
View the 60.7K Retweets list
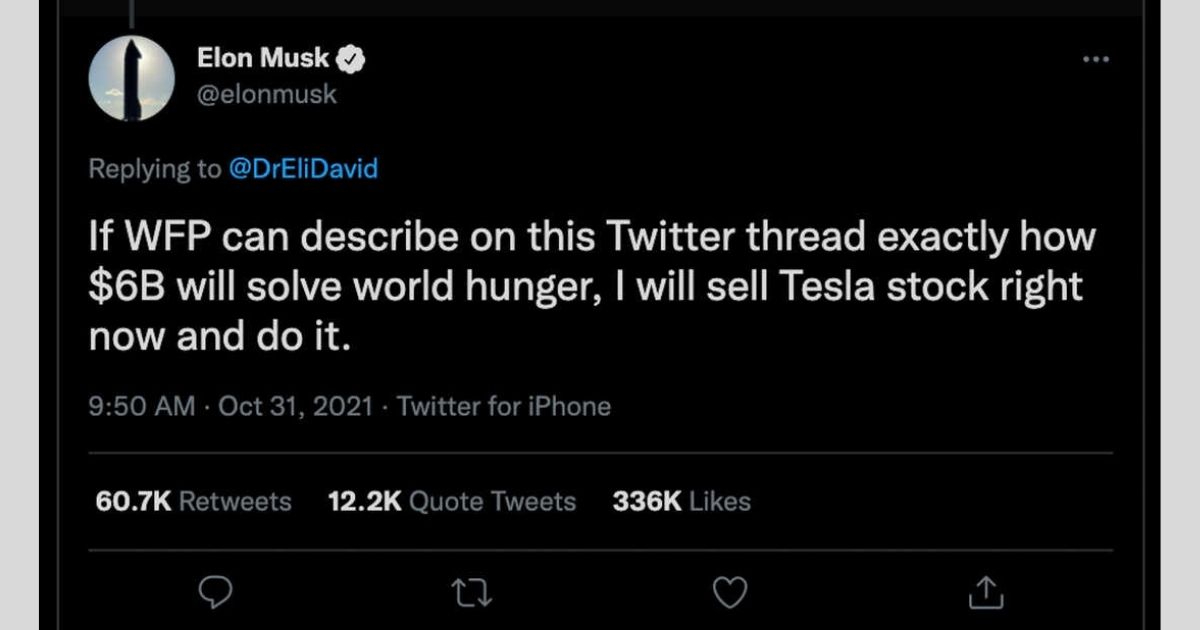click(x=193, y=501)
